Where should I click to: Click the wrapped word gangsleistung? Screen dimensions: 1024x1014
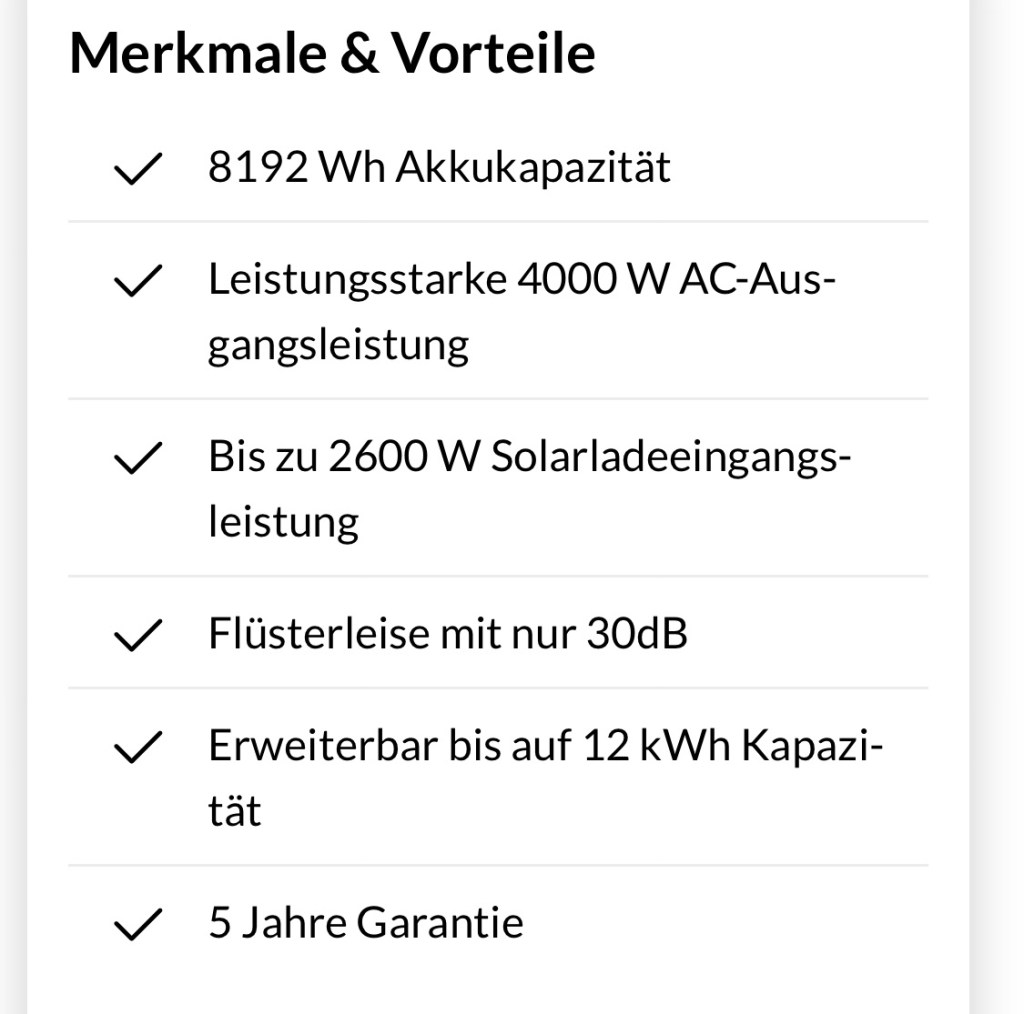point(338,347)
